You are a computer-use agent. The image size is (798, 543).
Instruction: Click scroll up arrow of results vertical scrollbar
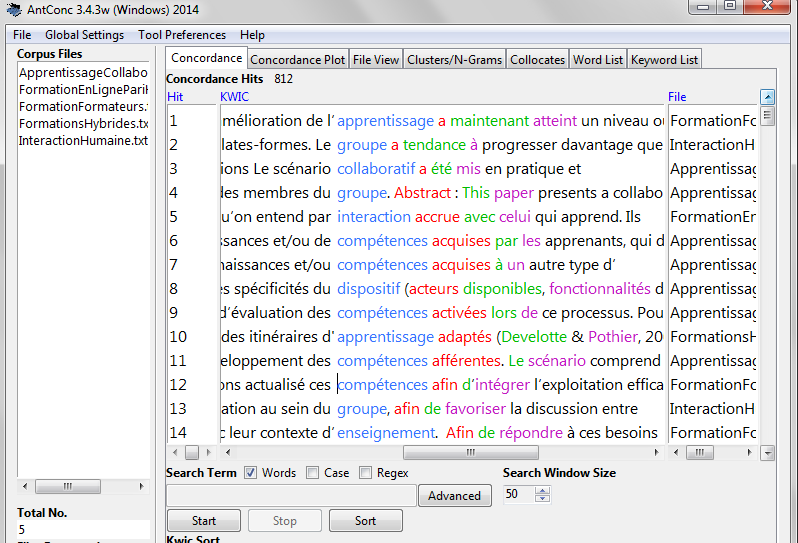pos(767,97)
